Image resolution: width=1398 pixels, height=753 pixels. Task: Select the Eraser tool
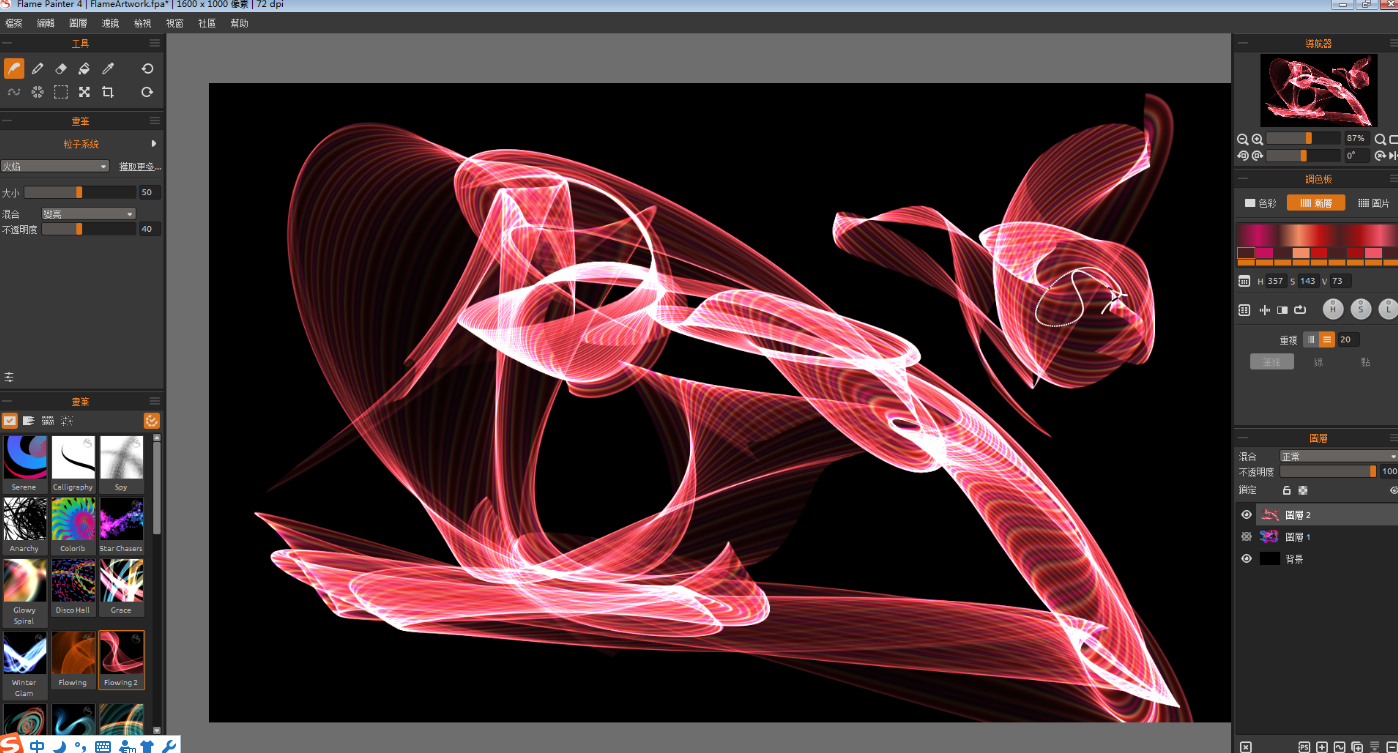coord(61,68)
